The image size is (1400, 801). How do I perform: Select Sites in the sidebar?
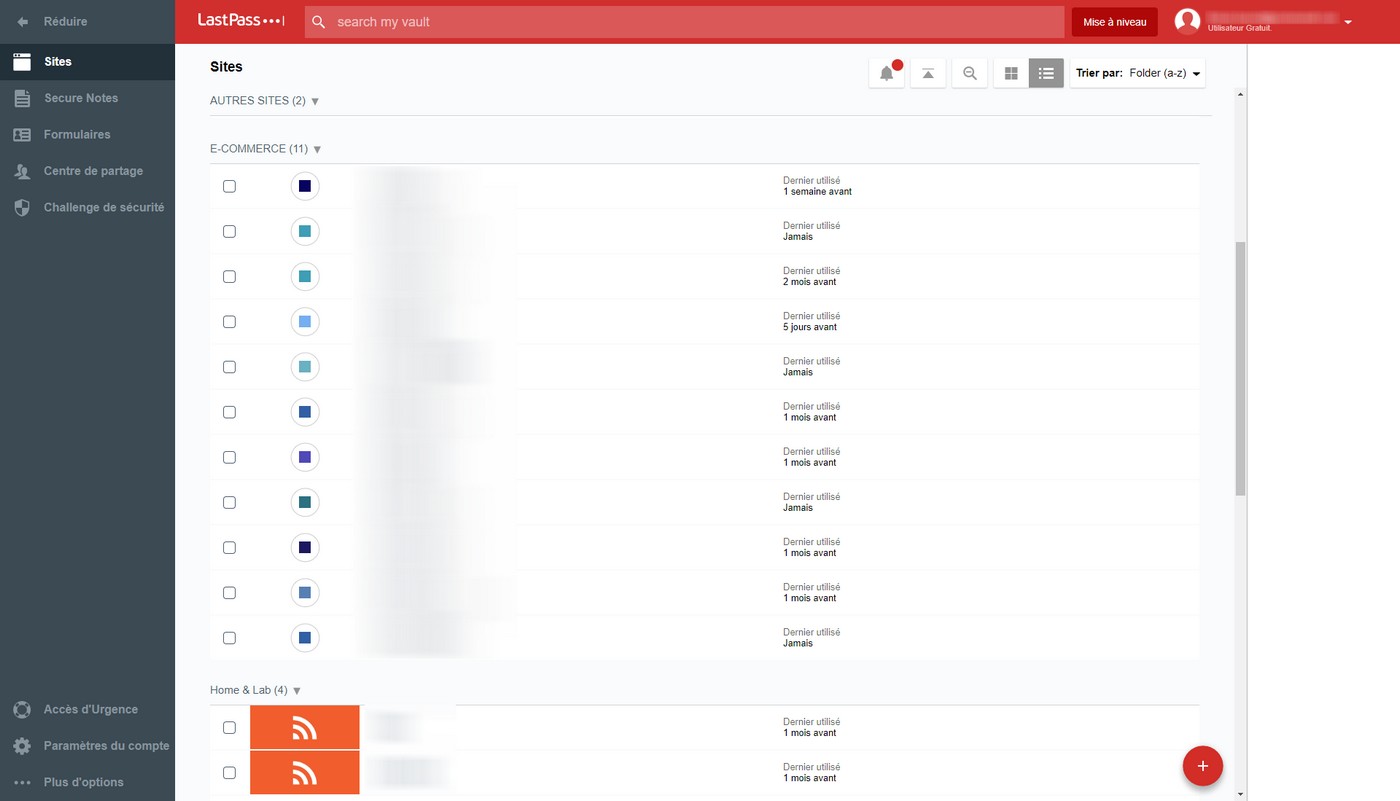point(87,62)
